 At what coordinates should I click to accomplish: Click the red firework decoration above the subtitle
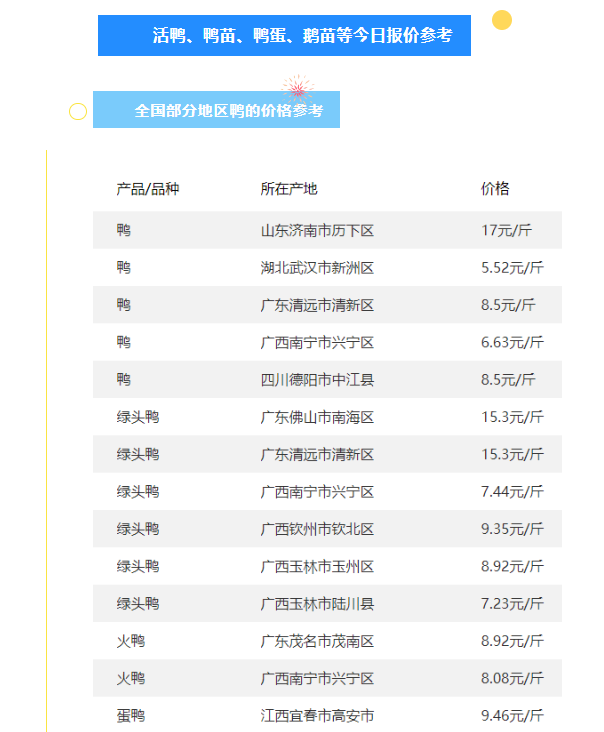tap(297, 88)
